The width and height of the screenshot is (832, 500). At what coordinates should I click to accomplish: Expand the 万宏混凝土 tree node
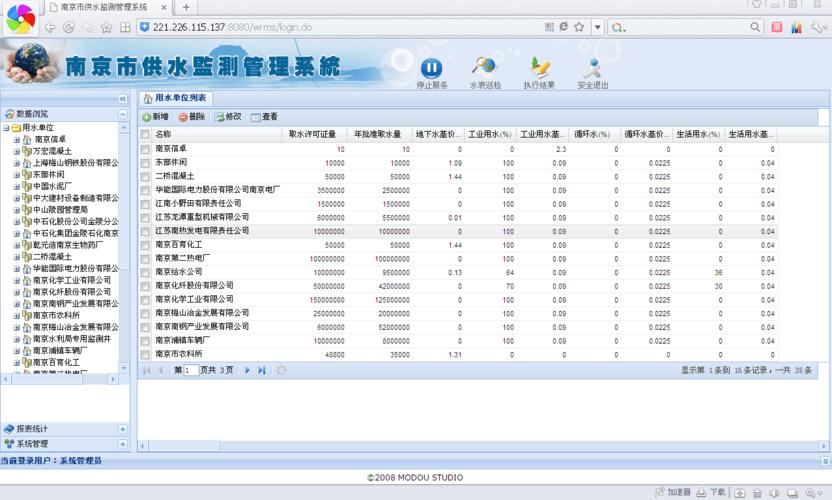pos(17,151)
